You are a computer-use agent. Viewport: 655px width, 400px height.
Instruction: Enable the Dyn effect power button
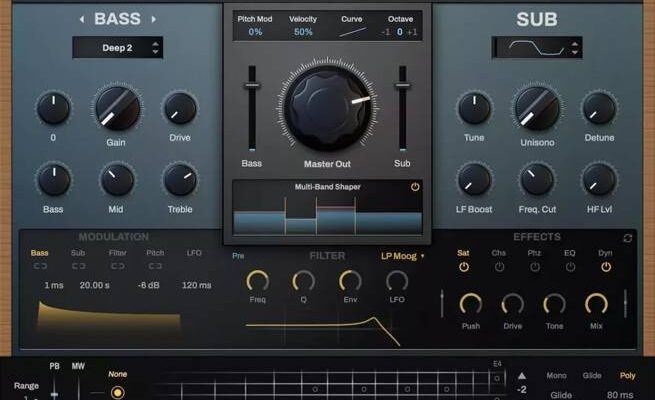[x=605, y=267]
